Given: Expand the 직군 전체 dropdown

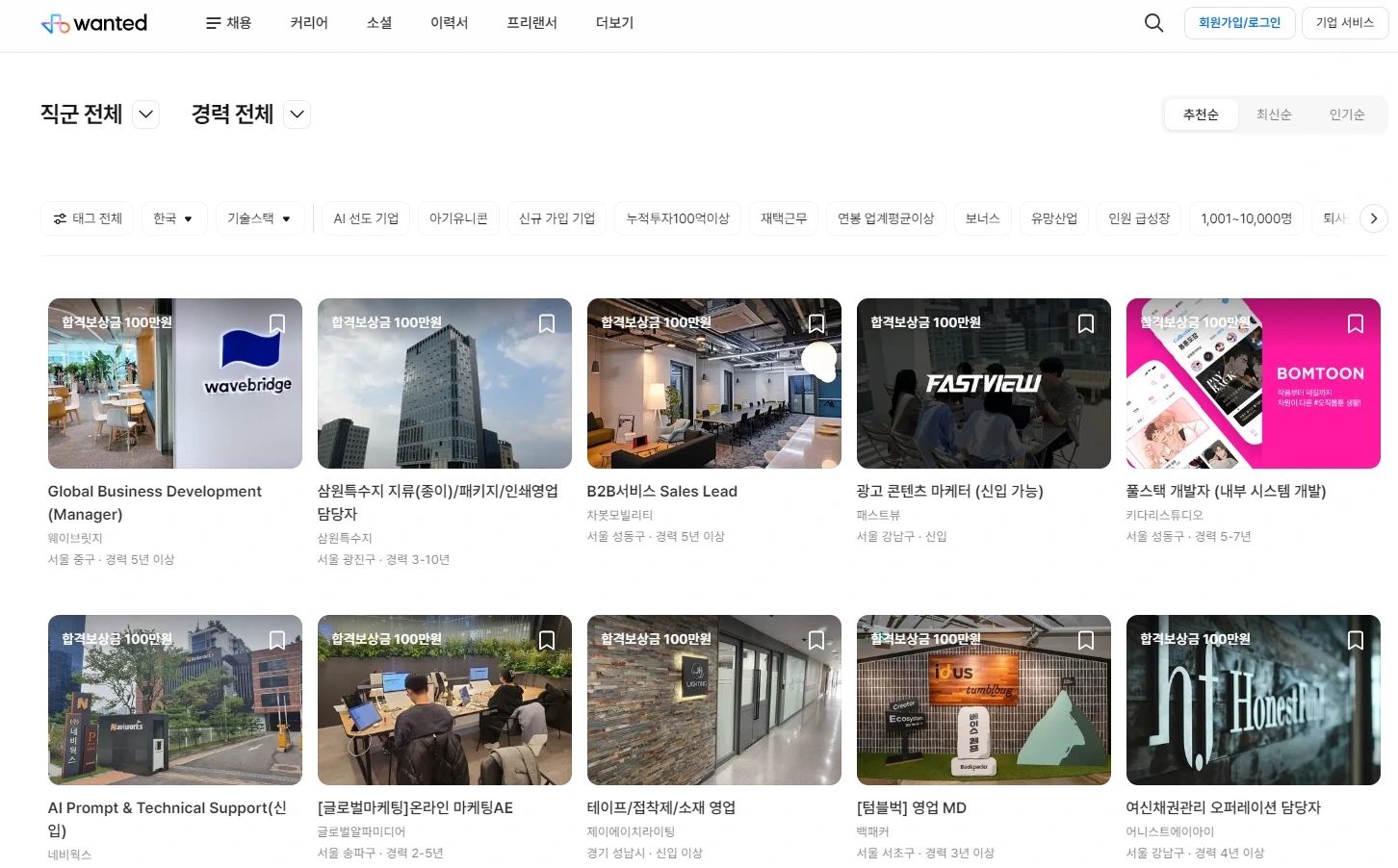Looking at the screenshot, I should pos(145,115).
